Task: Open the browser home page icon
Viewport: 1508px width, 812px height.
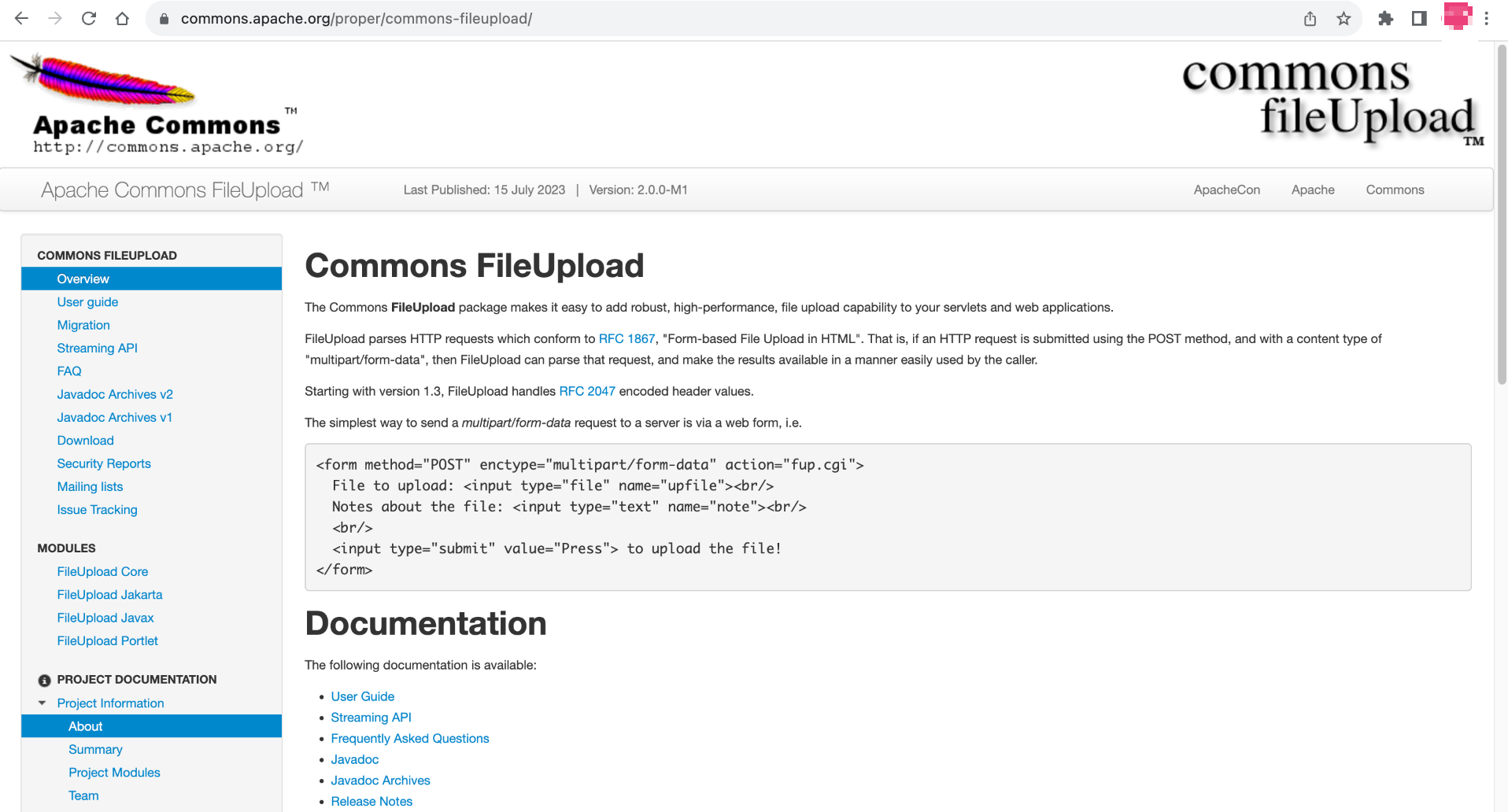Action: 122,18
